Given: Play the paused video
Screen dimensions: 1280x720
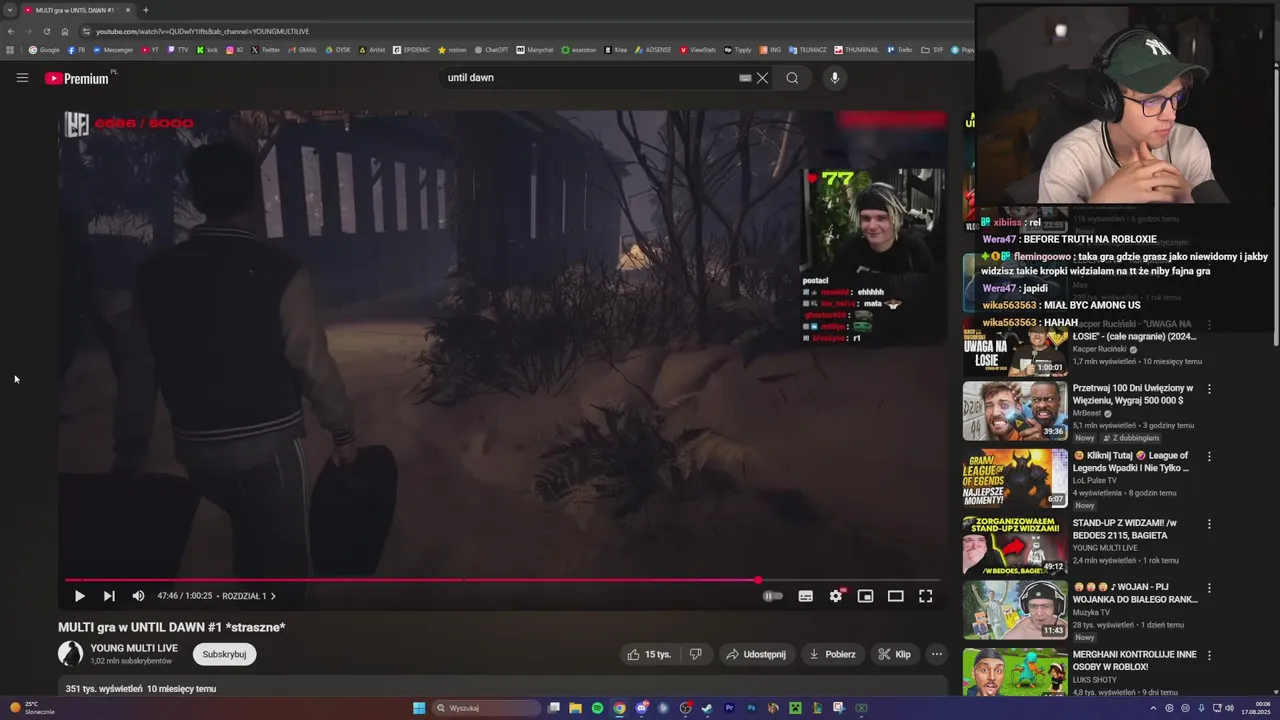Looking at the screenshot, I should 80,596.
